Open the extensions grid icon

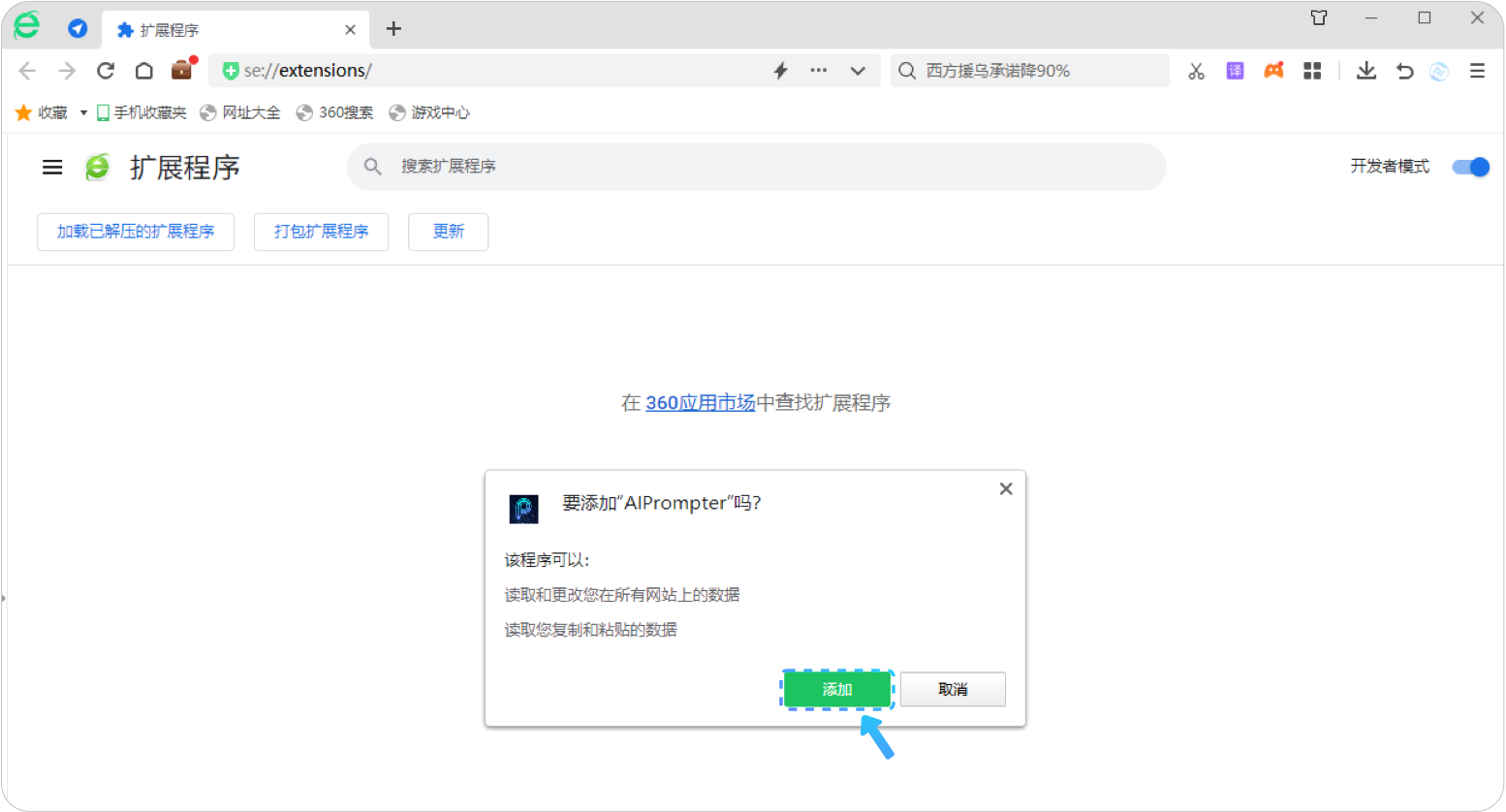[x=1312, y=71]
